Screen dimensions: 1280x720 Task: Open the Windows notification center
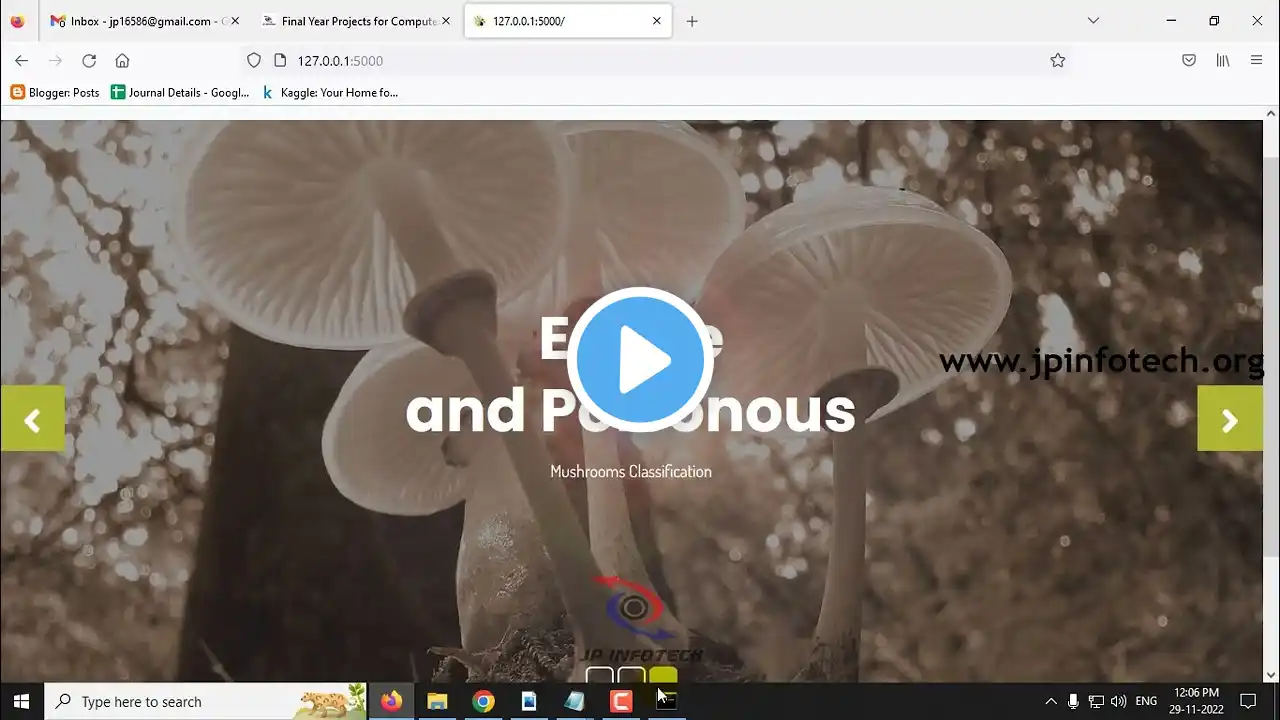tap(1248, 701)
